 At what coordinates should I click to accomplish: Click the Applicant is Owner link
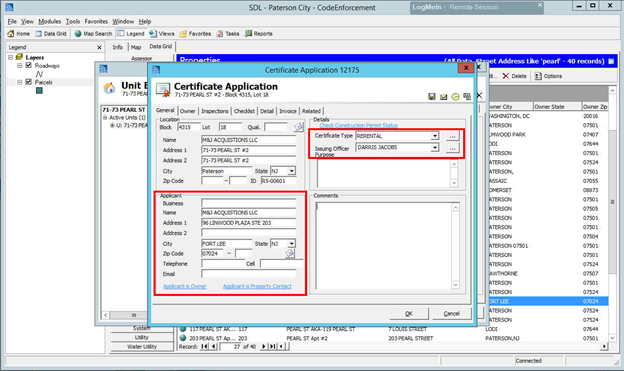185,286
